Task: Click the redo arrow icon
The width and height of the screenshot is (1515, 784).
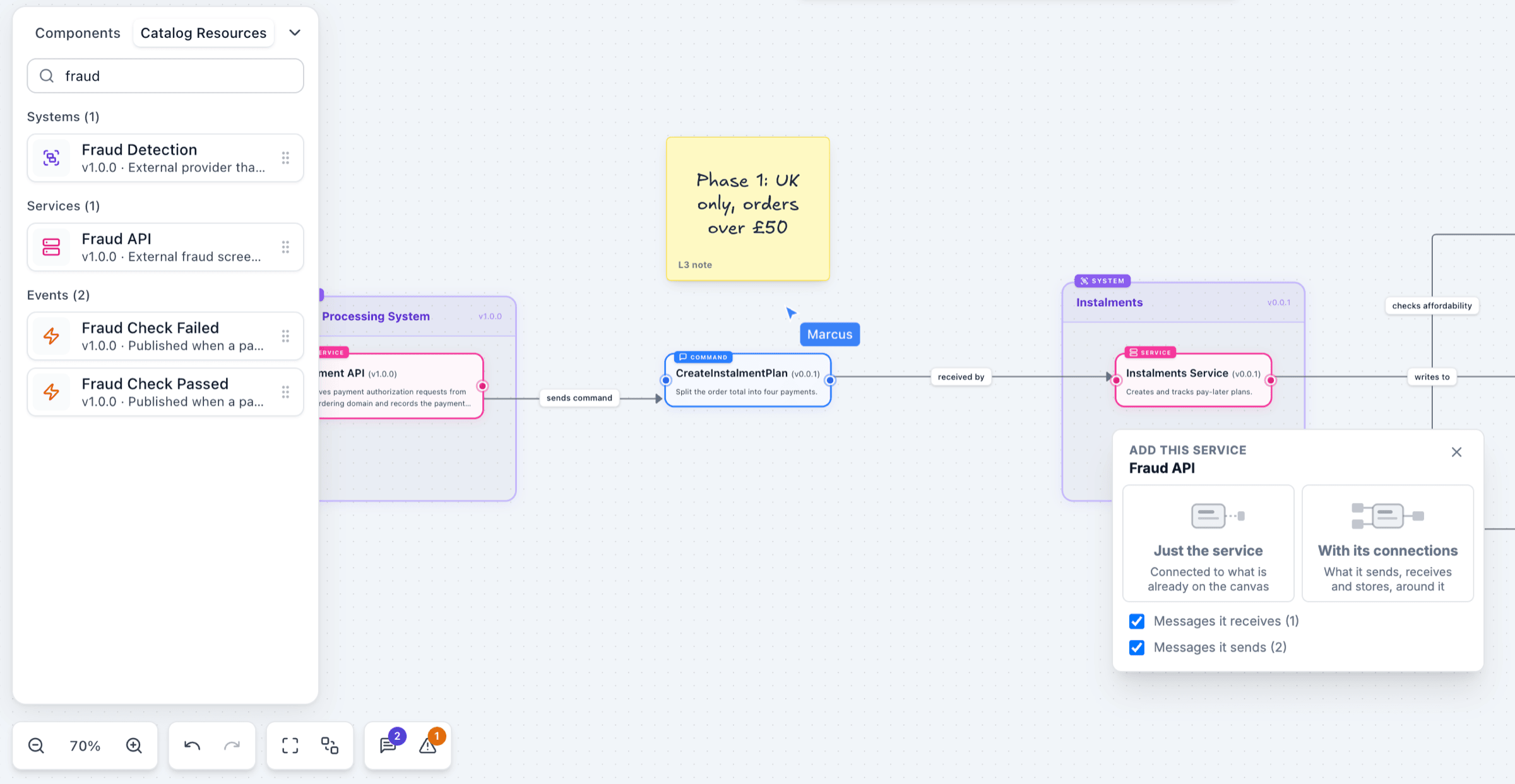Action: click(232, 745)
